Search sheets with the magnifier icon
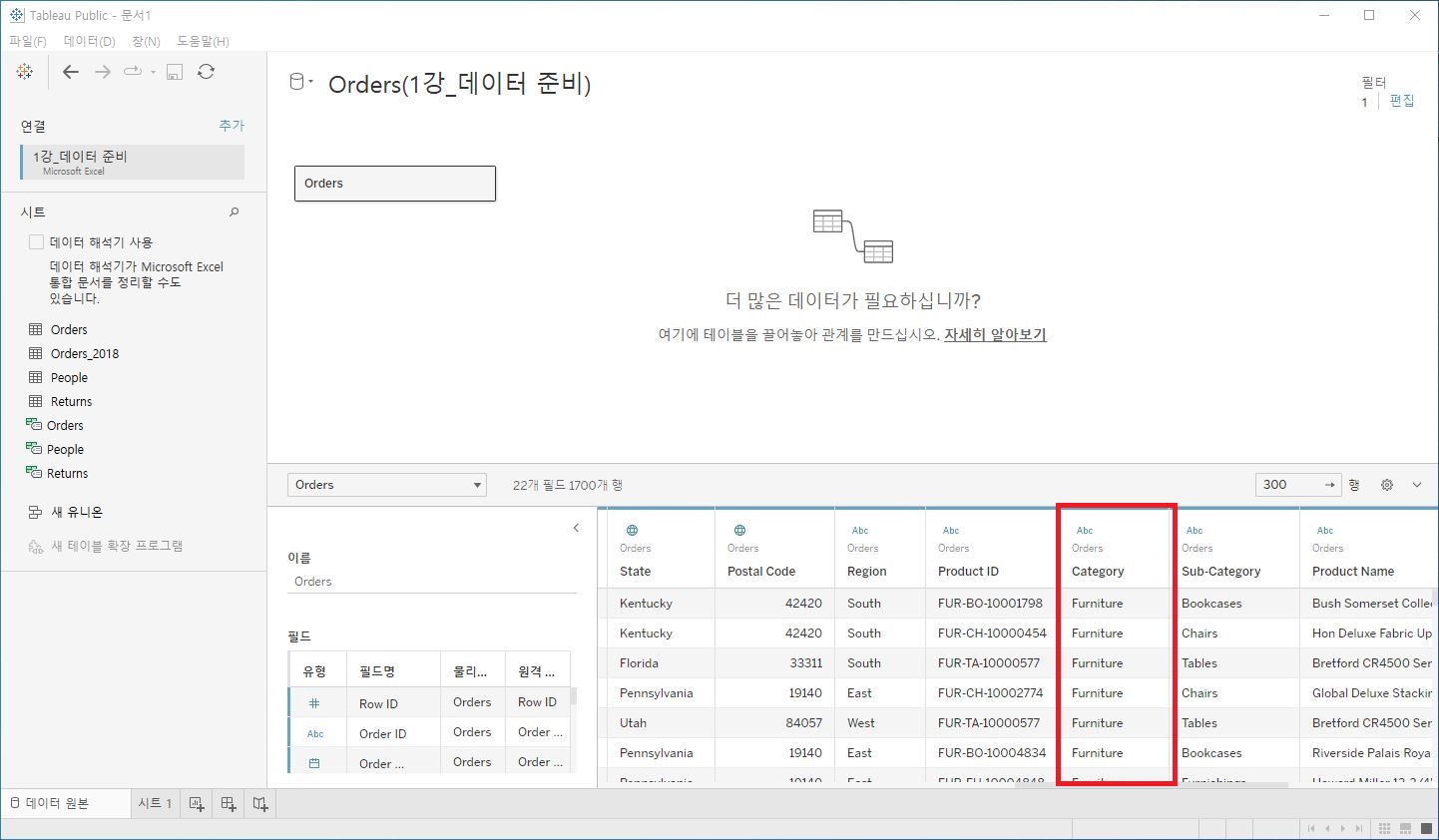 coord(235,211)
